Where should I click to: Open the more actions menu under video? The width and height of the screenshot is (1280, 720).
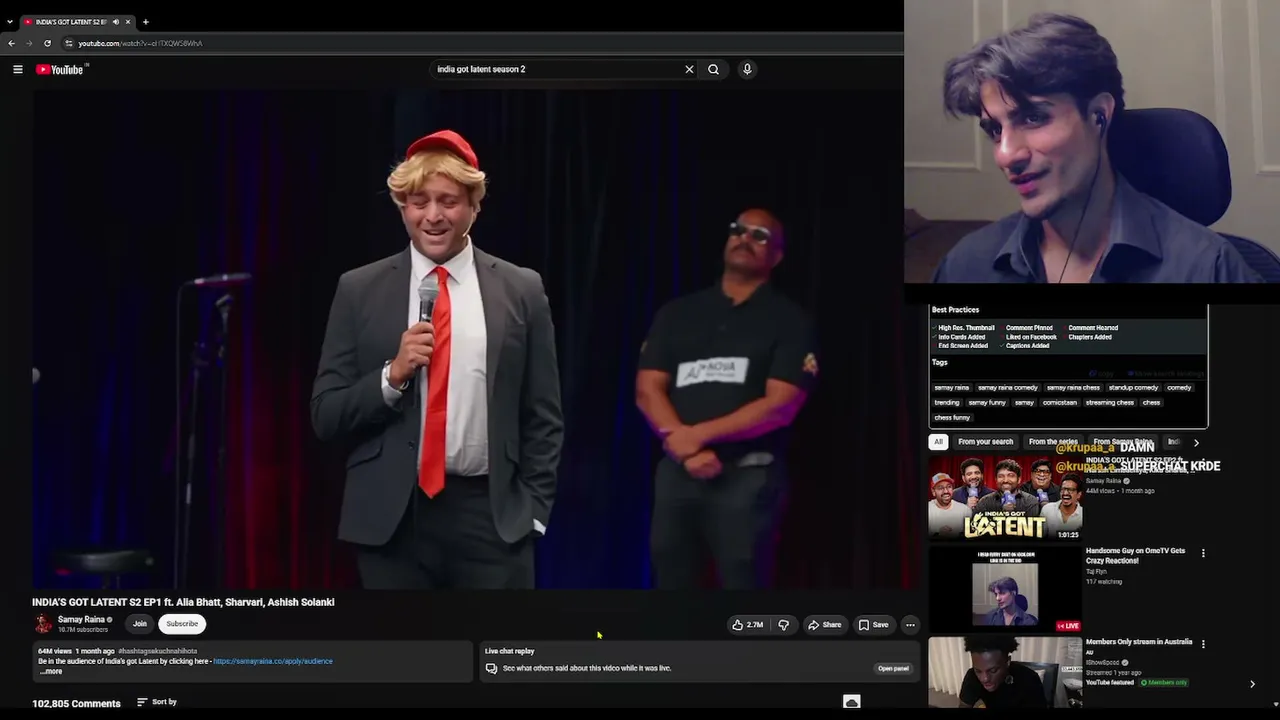[910, 625]
